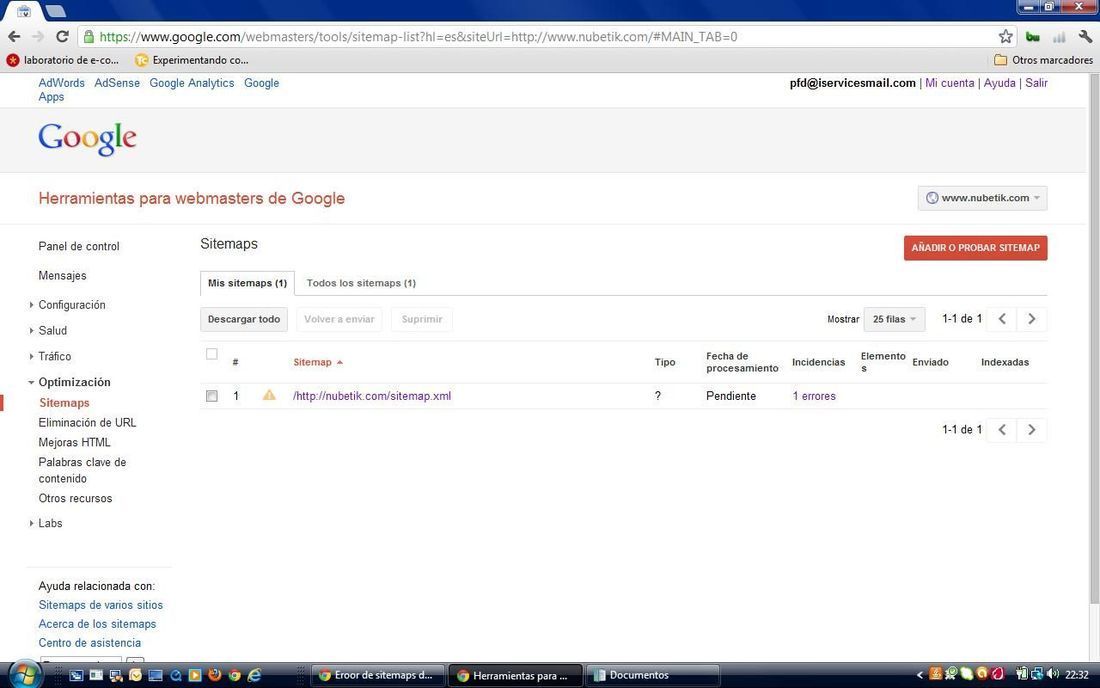This screenshot has width=1100, height=688.
Task: Go to Google Analytics from the top links
Action: 192,83
